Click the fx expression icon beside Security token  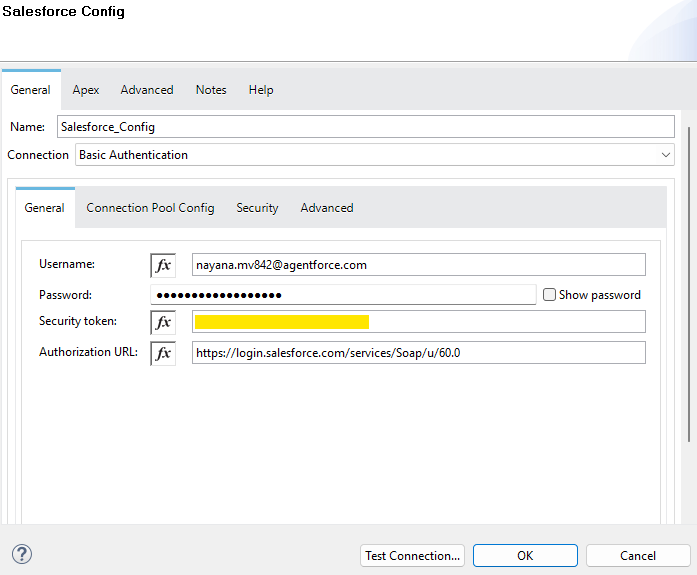coord(163,322)
